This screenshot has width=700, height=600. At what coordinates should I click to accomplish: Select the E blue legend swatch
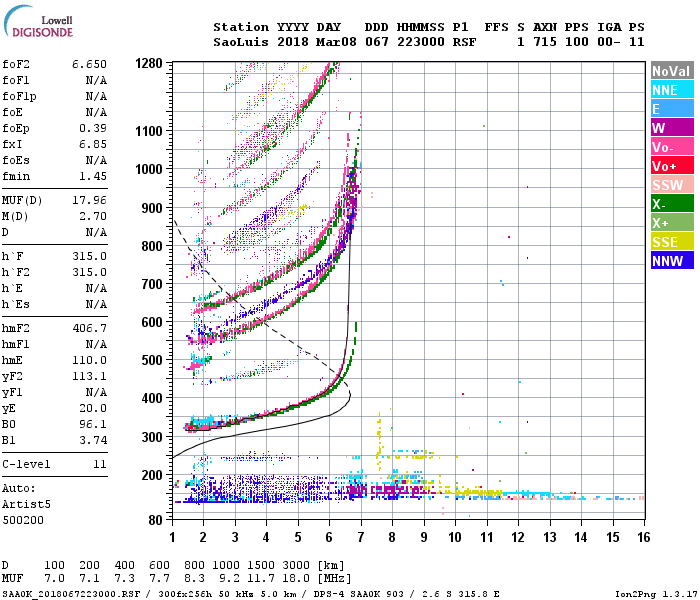pyautogui.click(x=672, y=109)
